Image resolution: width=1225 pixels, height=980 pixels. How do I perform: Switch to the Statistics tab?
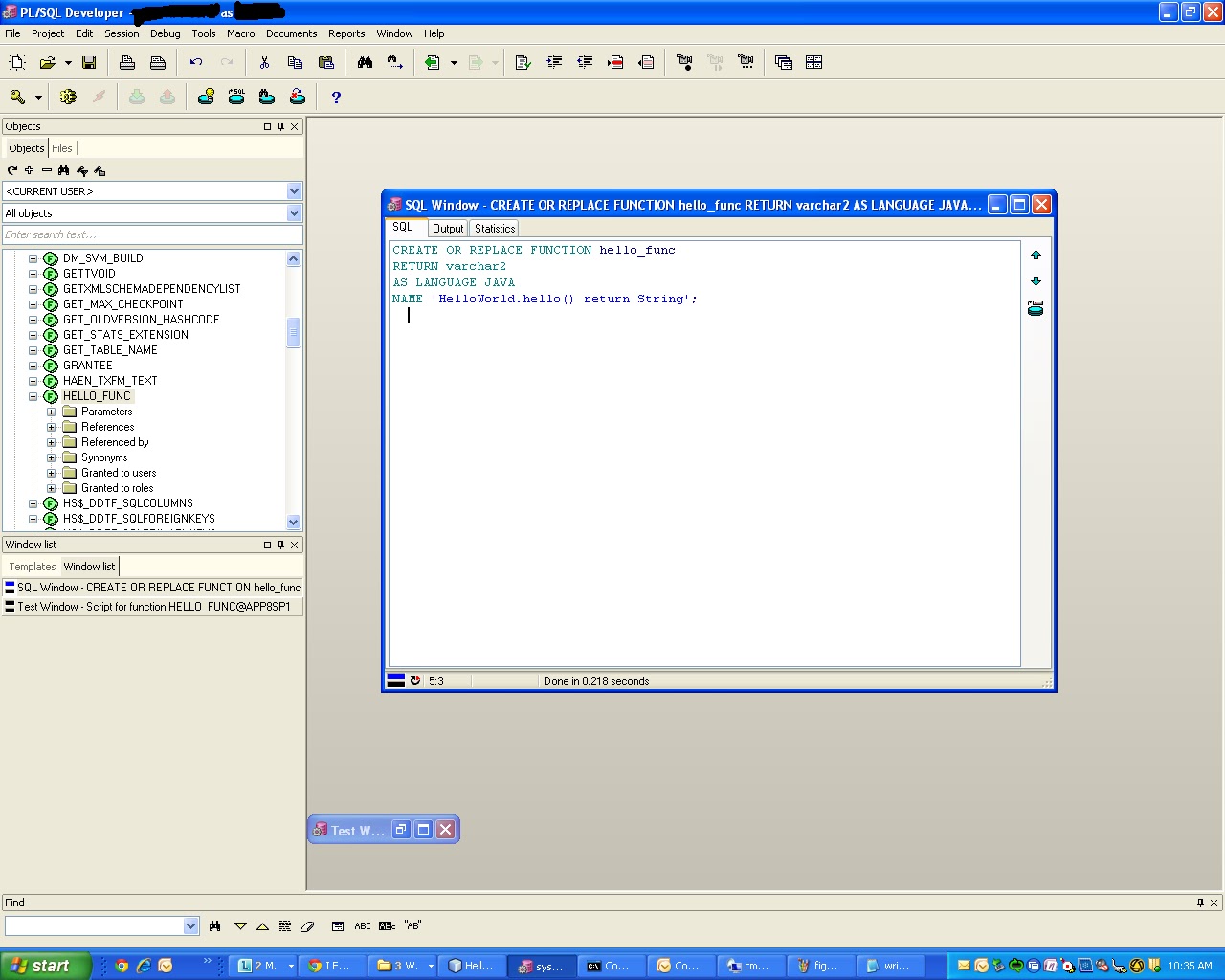(494, 228)
